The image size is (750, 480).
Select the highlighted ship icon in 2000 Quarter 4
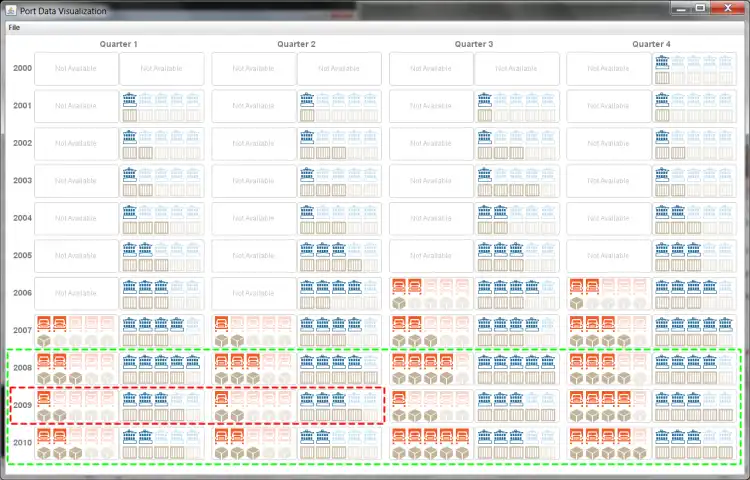662,62
